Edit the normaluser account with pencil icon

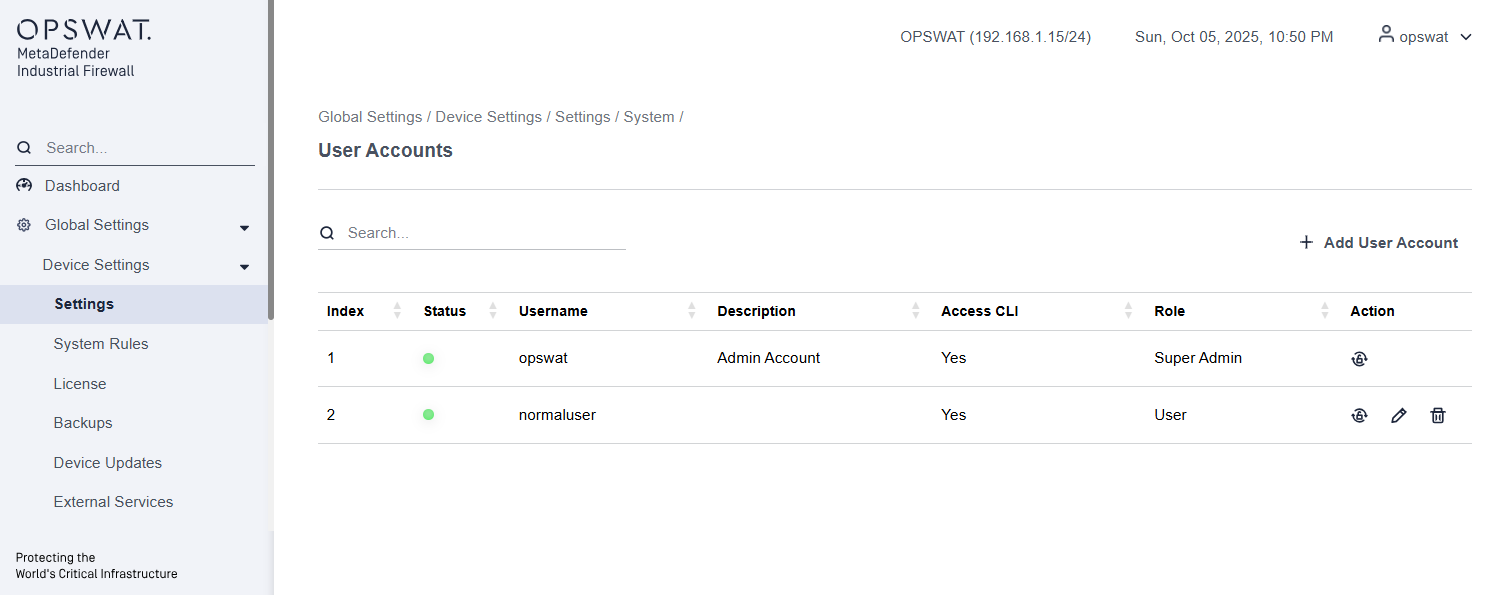[x=1398, y=415]
